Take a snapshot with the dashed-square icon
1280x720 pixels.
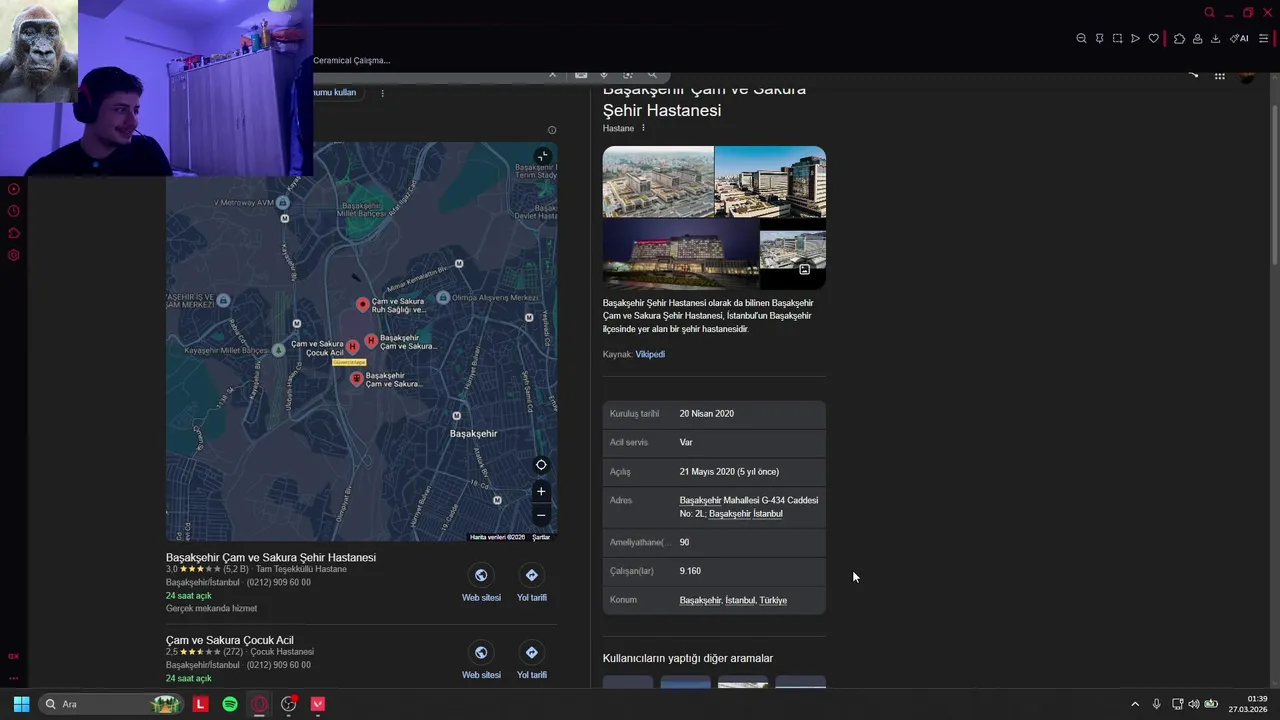point(1117,39)
